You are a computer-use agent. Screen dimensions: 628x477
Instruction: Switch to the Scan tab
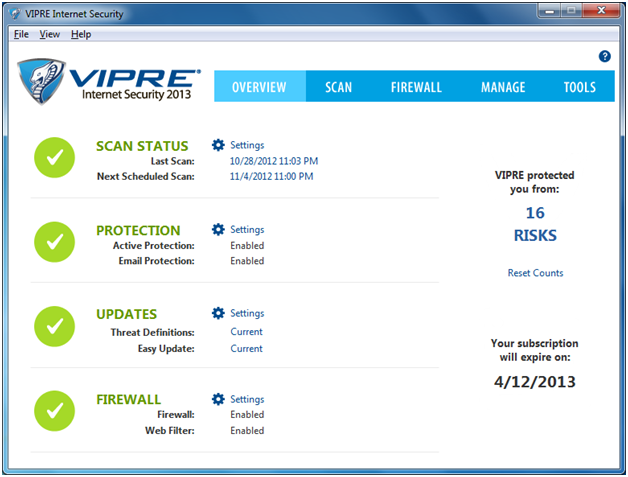tap(338, 87)
